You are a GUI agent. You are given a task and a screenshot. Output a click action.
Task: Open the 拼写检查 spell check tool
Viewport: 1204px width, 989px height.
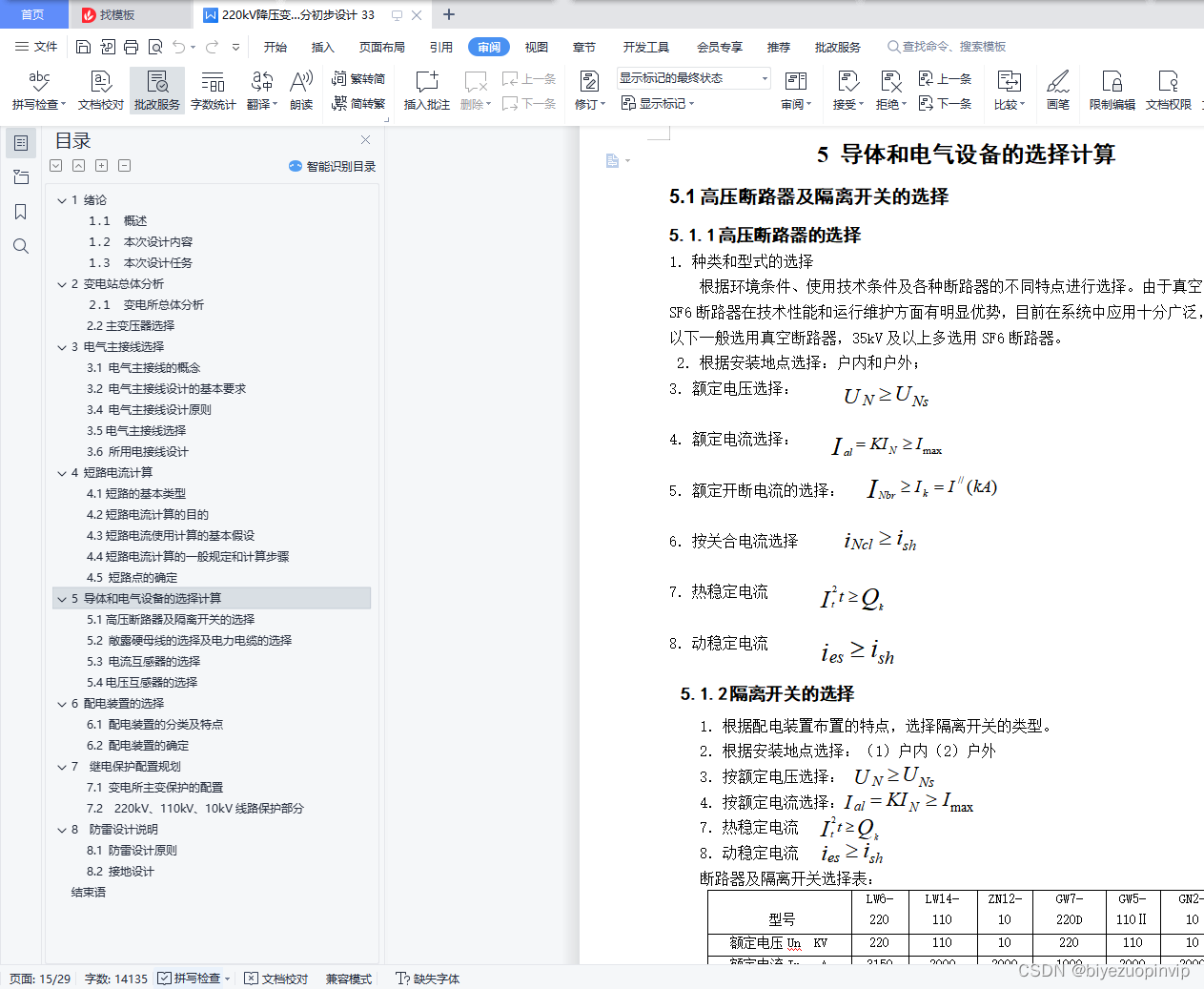point(39,91)
